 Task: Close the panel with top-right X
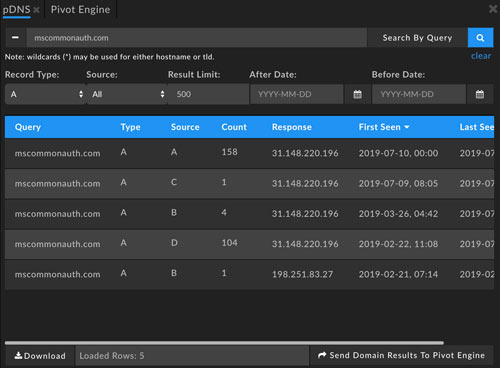(493, 9)
